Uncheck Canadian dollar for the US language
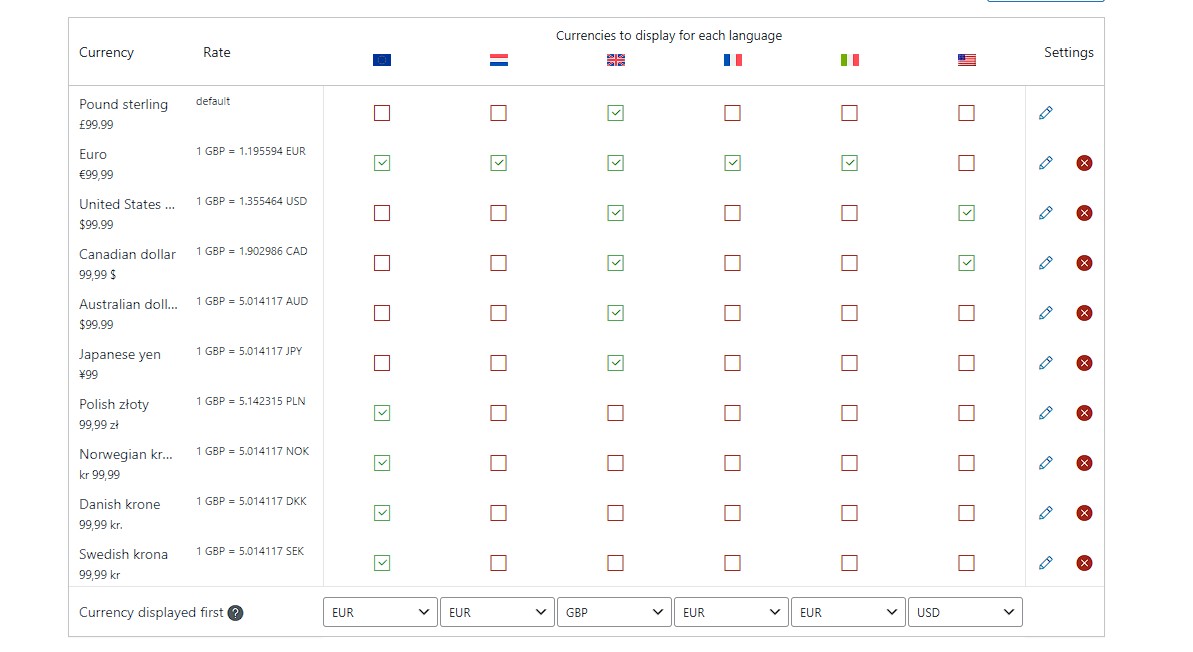This screenshot has height=652, width=1193. pos(966,263)
